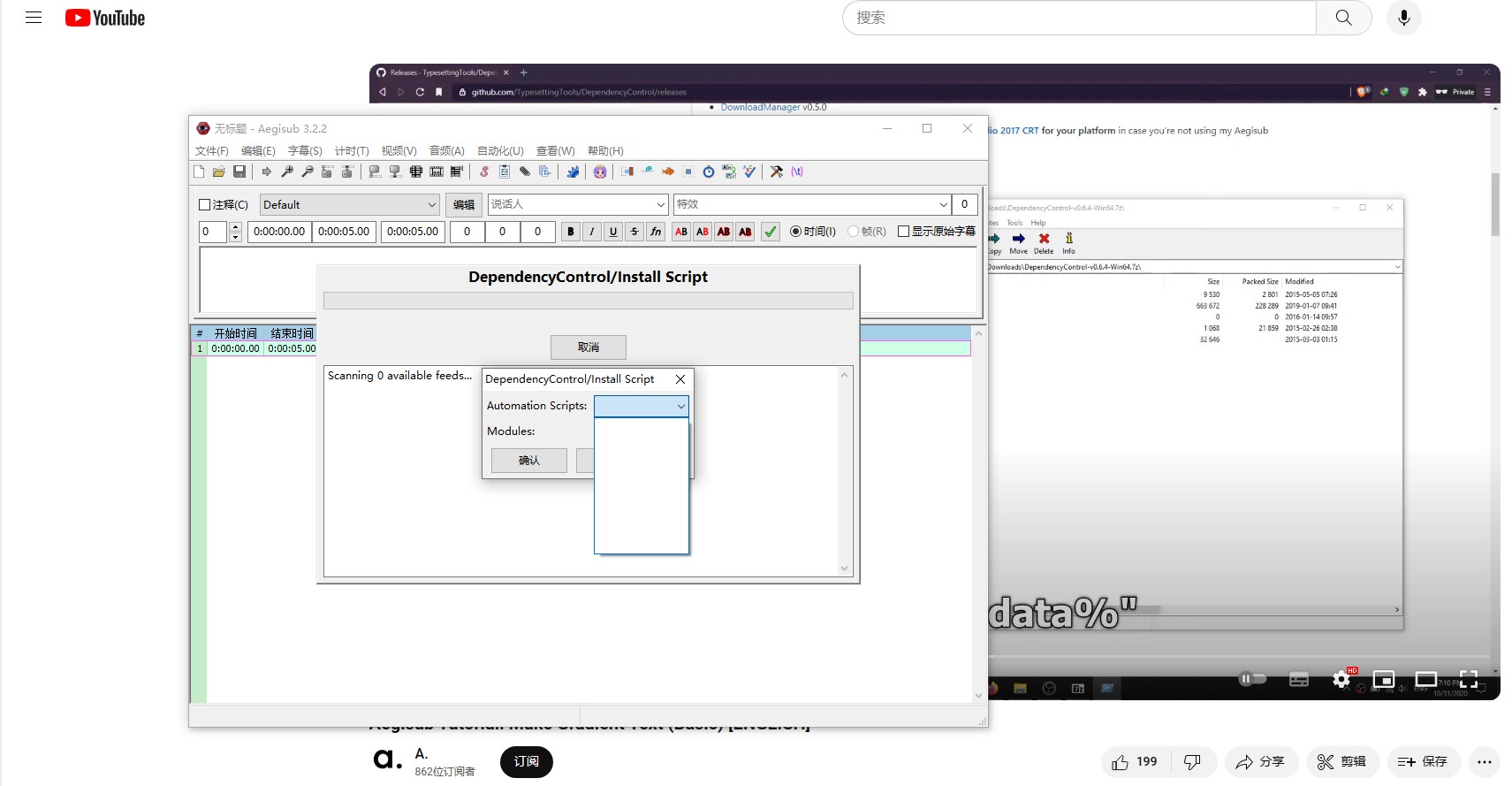Click the install progress bar
This screenshot has width=1512, height=786.
pos(589,301)
